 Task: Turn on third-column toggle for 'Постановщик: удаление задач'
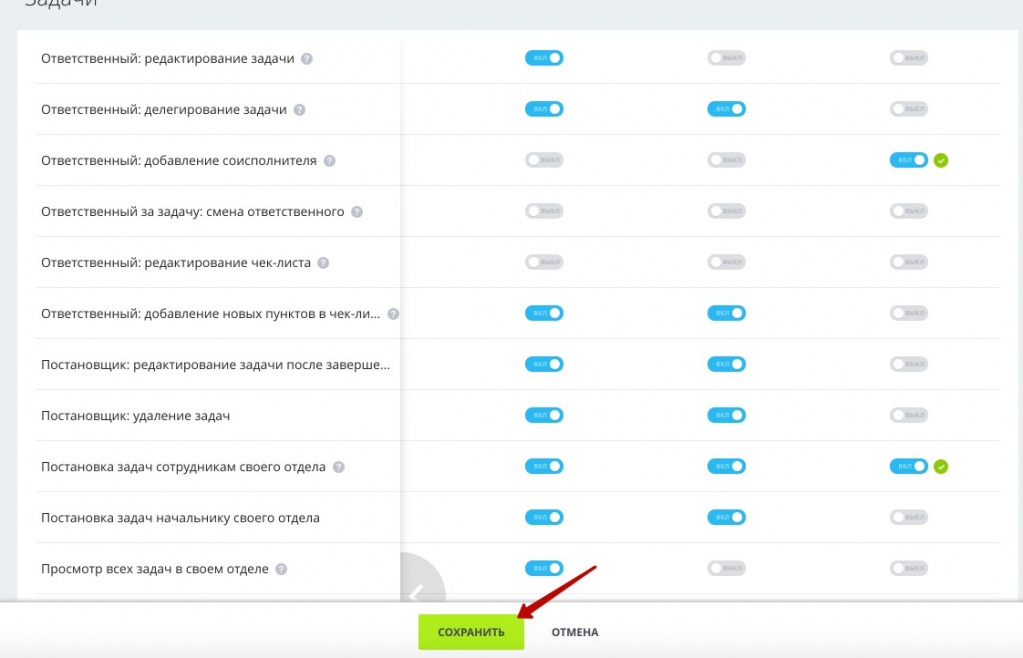(909, 415)
